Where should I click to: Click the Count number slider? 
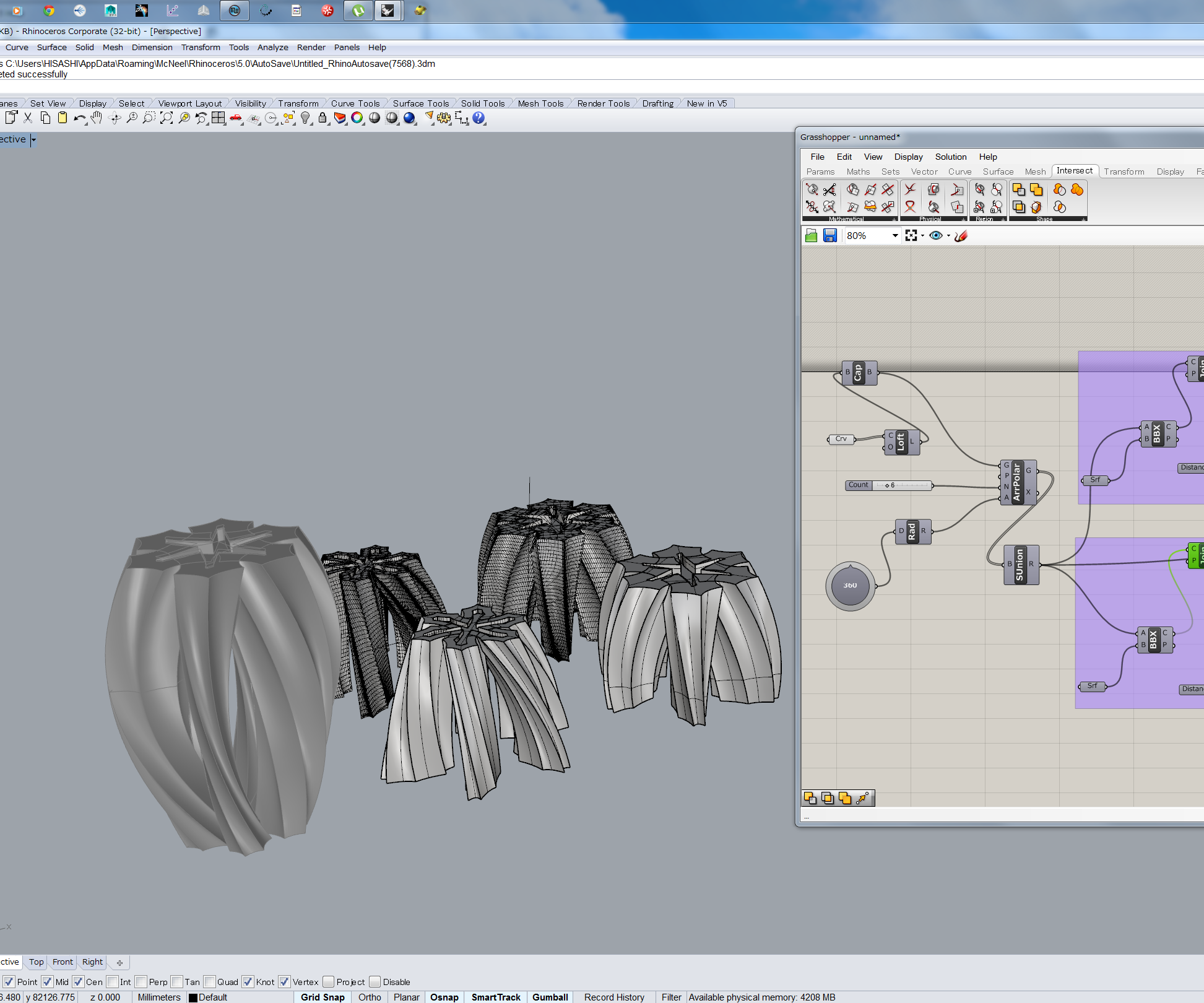pyautogui.click(x=889, y=485)
